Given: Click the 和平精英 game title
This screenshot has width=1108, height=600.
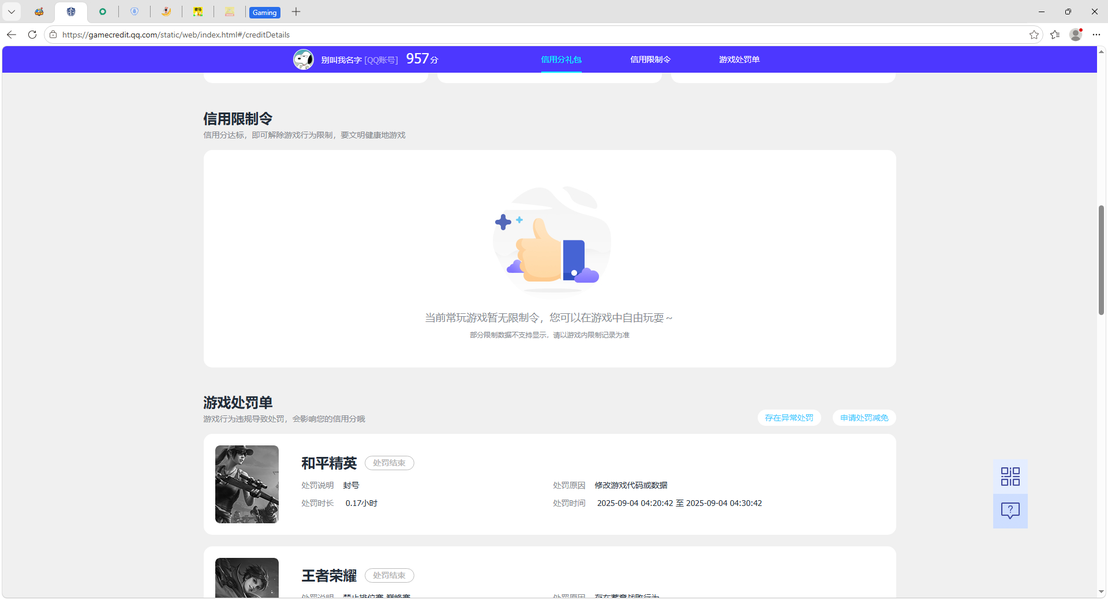Looking at the screenshot, I should pyautogui.click(x=329, y=464).
